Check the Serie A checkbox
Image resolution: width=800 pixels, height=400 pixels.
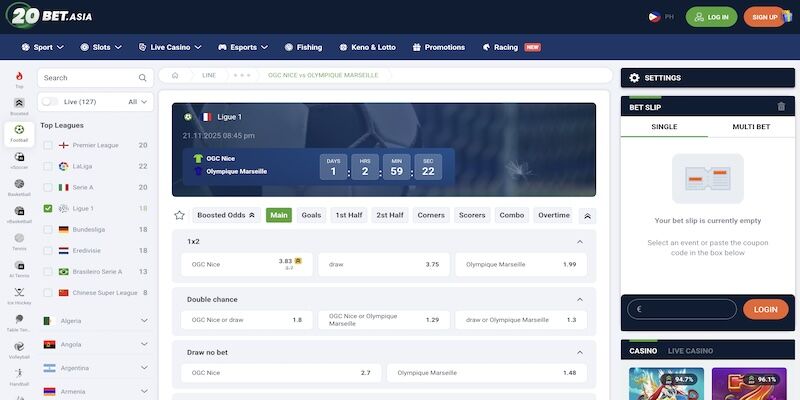click(48, 187)
